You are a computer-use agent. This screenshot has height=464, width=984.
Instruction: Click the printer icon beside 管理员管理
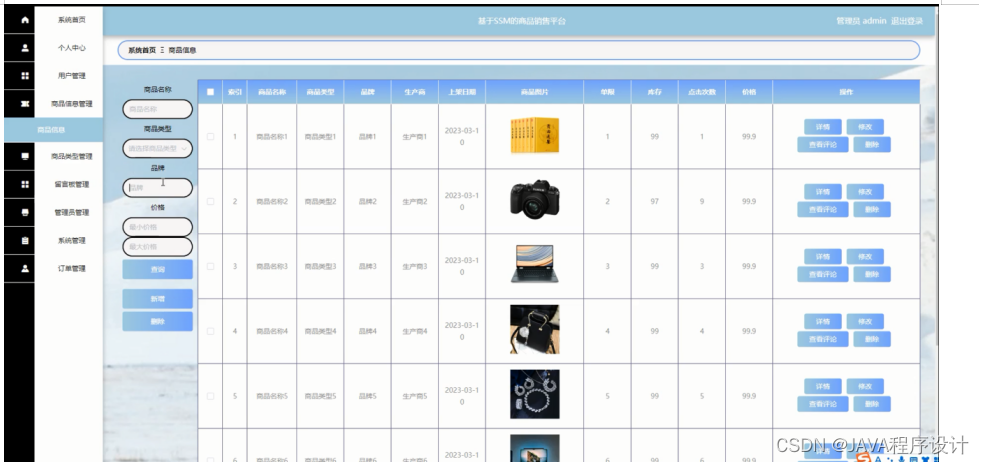24,212
